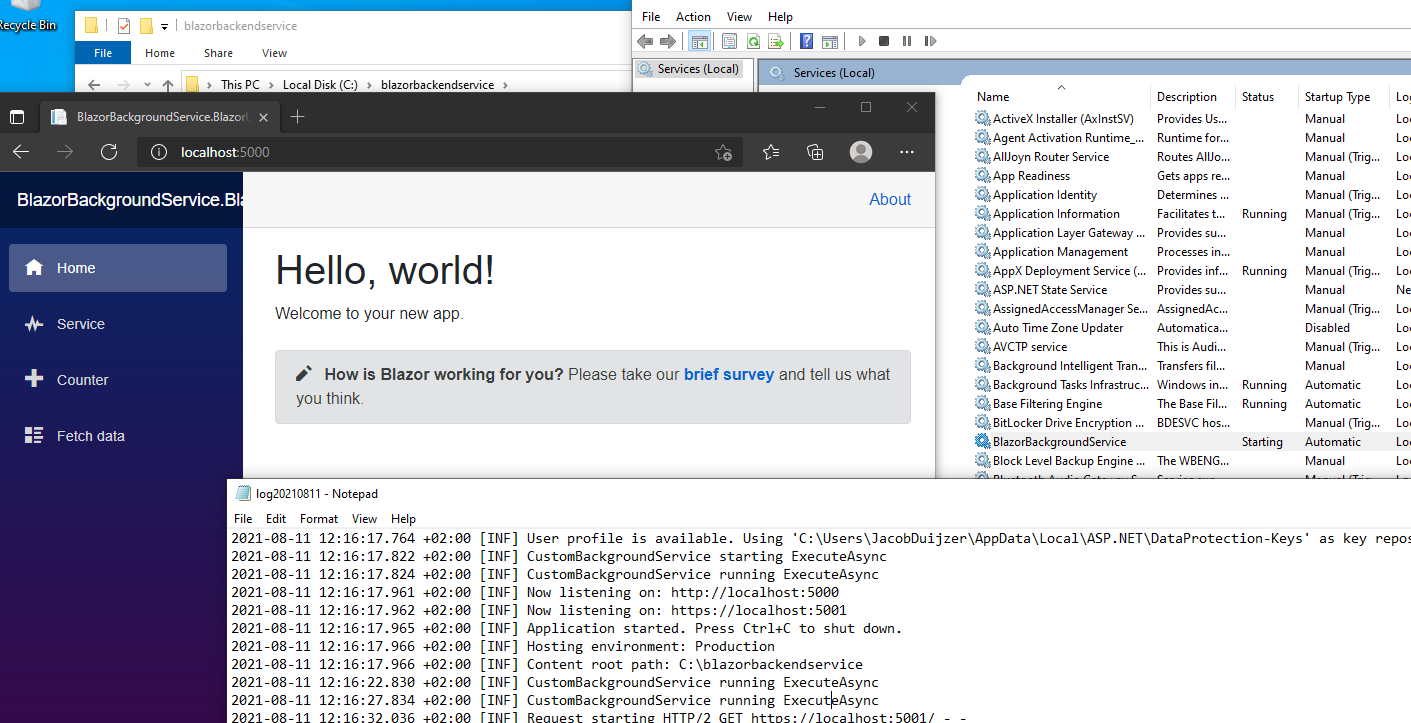Image resolution: width=1411 pixels, height=723 pixels.
Task: Toggle Show/Hide Console Tree in Services
Action: tap(699, 41)
